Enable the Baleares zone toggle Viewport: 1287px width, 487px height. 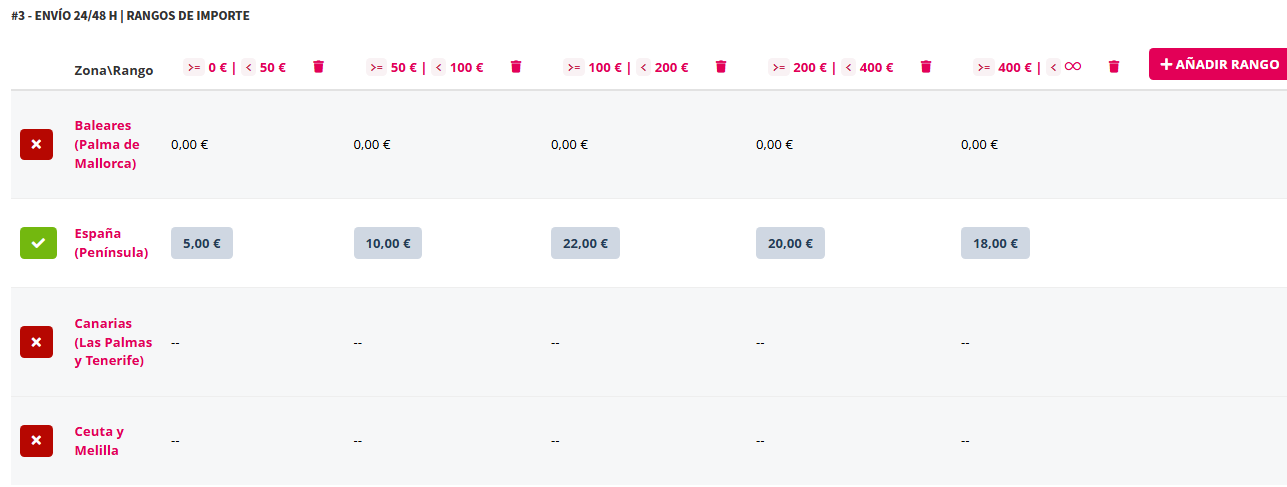(x=36, y=145)
